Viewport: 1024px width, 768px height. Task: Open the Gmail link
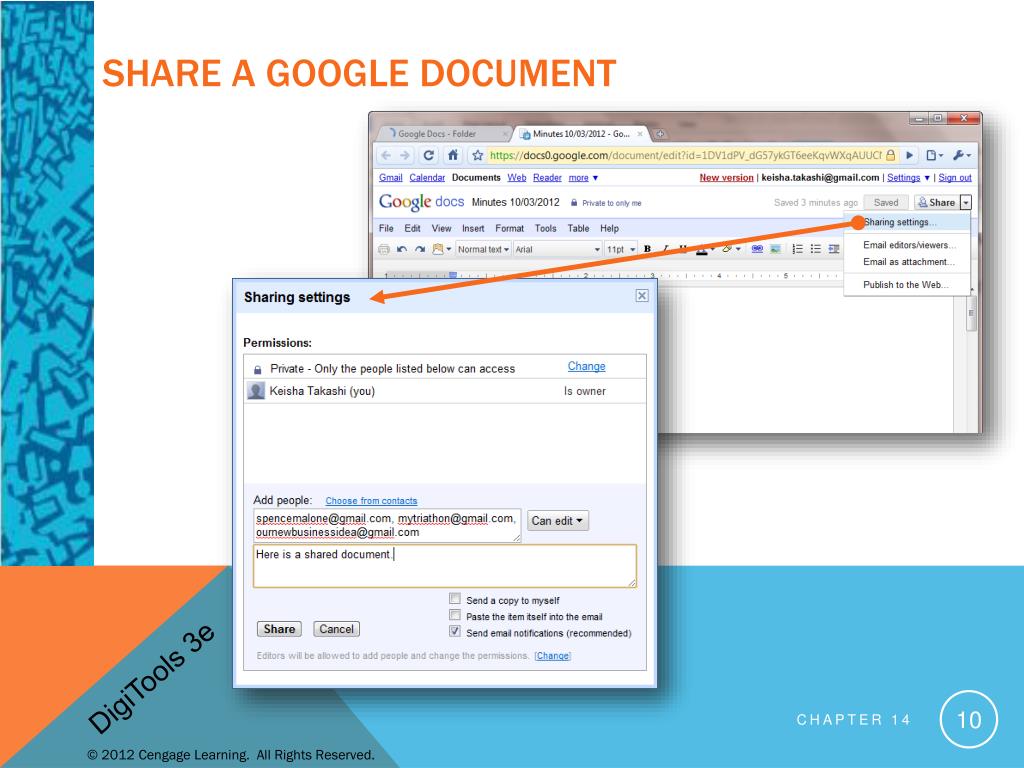pos(391,178)
